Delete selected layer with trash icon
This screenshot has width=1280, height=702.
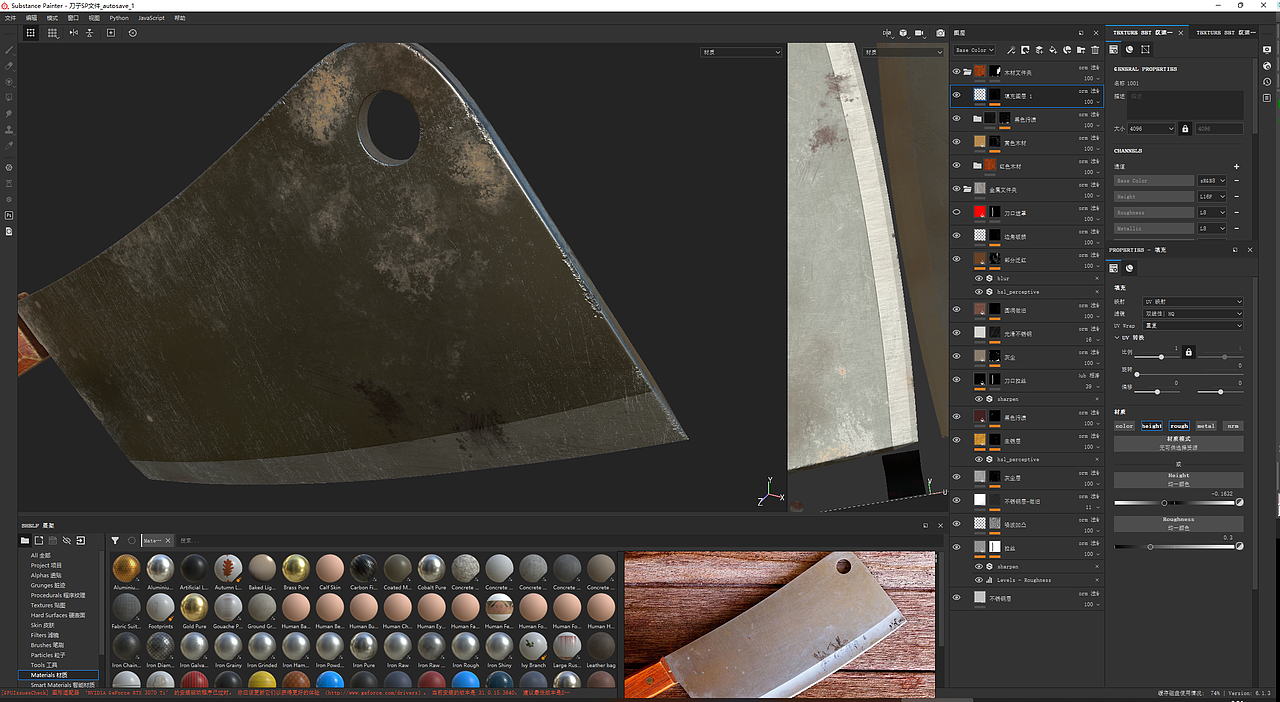(x=1095, y=50)
